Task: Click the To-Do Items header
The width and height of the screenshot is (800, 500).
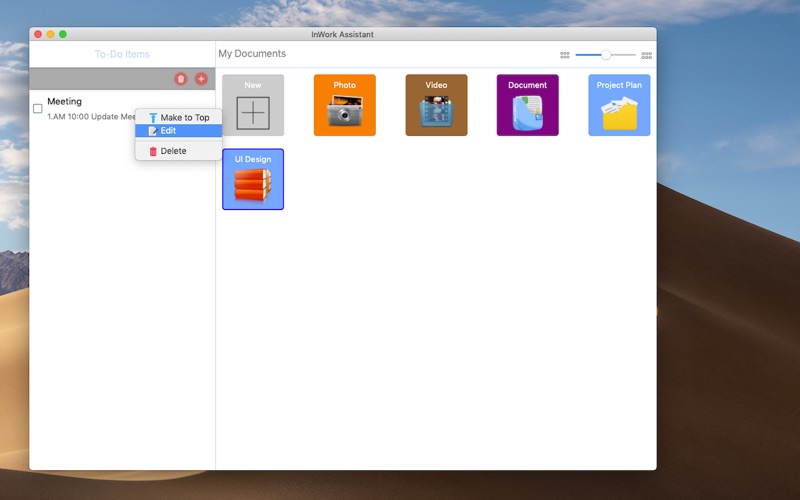Action: coord(122,54)
